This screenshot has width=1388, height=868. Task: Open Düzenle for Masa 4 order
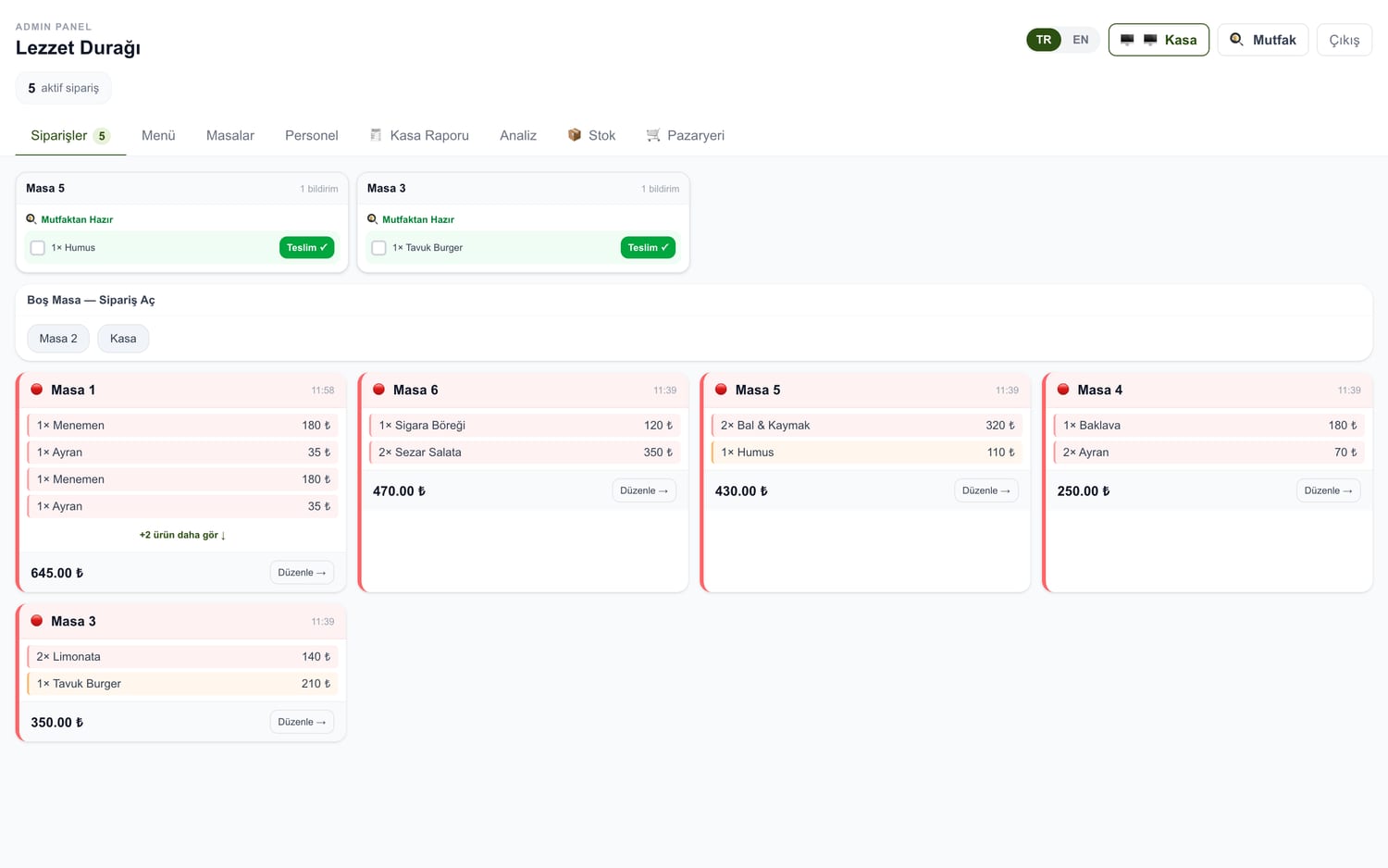coord(1328,490)
